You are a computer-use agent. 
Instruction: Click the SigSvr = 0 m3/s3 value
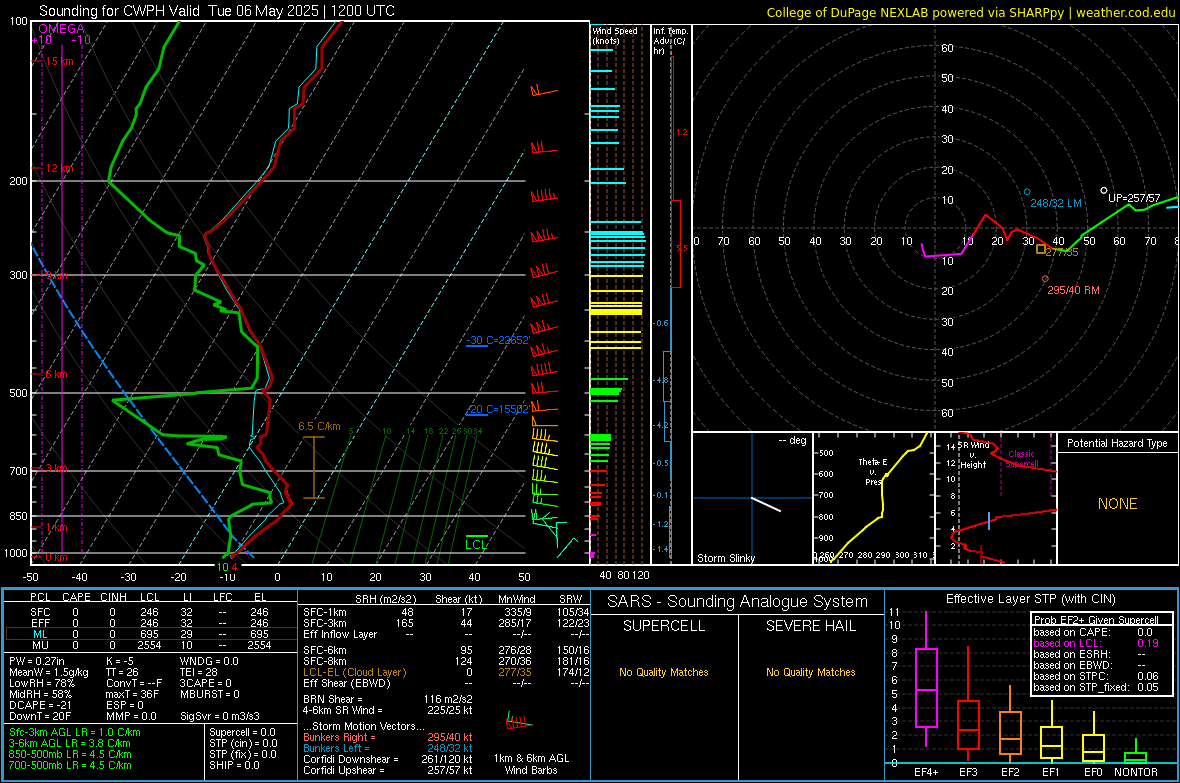pos(220,716)
